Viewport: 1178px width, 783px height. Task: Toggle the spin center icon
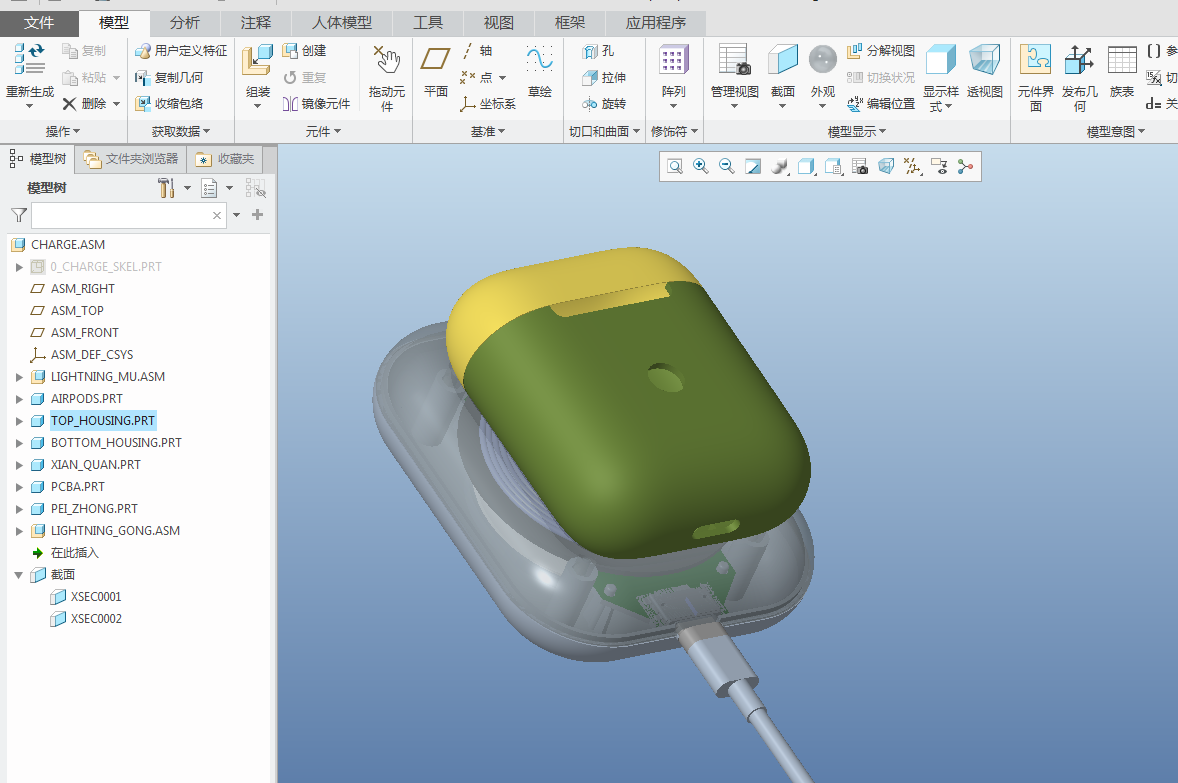click(965, 167)
